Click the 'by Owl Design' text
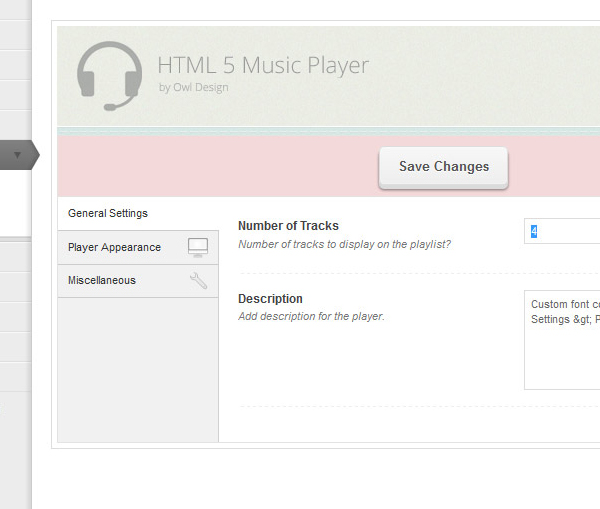Screen dimensions: 600x509 194,87
